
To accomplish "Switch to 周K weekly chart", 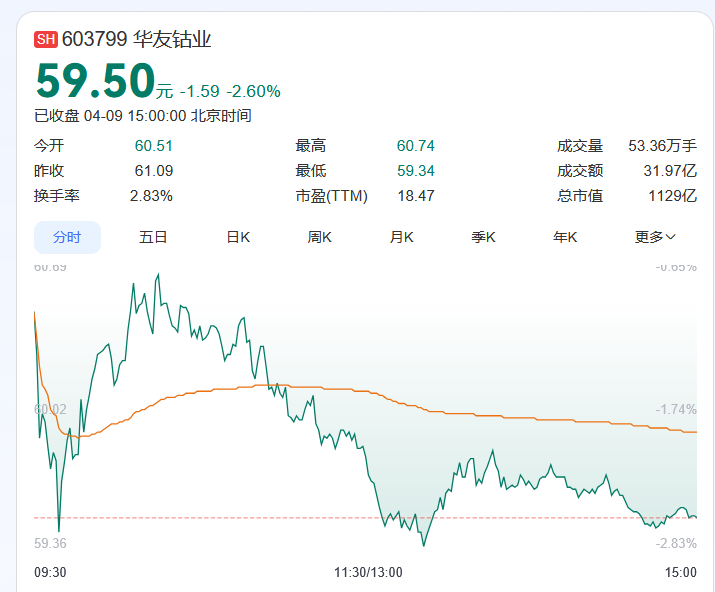I will click(320, 237).
